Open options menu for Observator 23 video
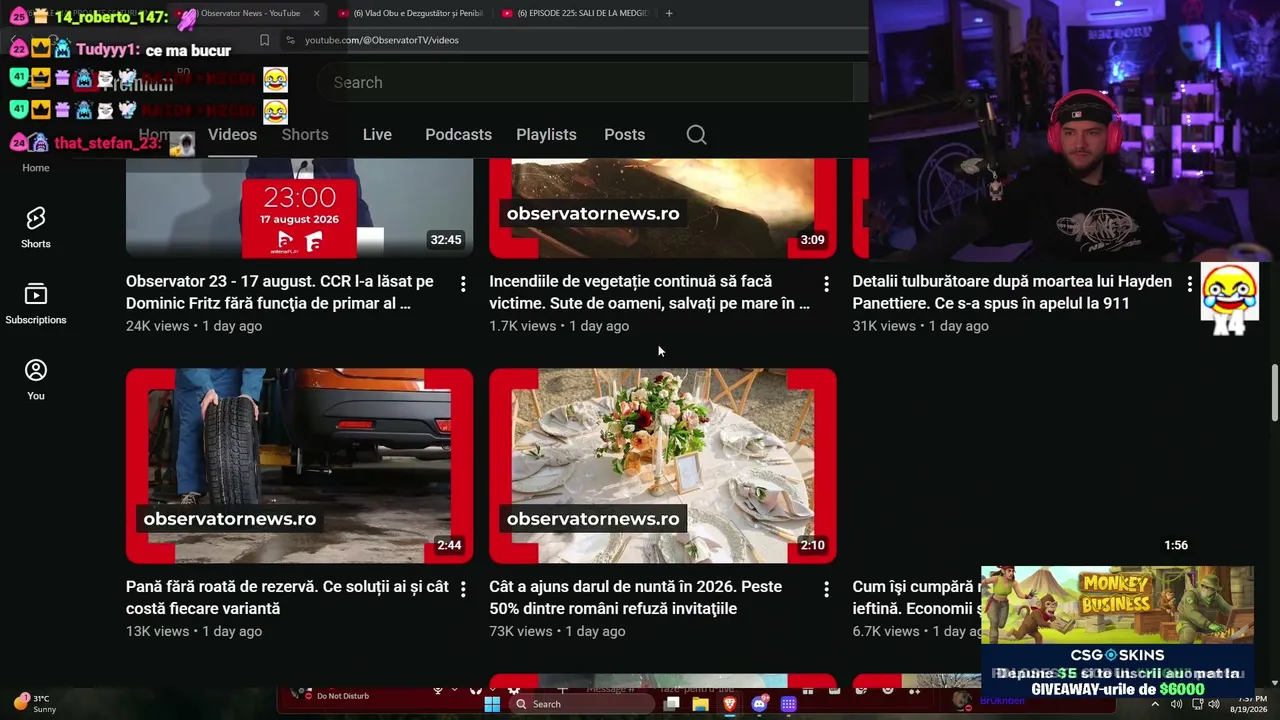The image size is (1280, 720). pyautogui.click(x=463, y=284)
